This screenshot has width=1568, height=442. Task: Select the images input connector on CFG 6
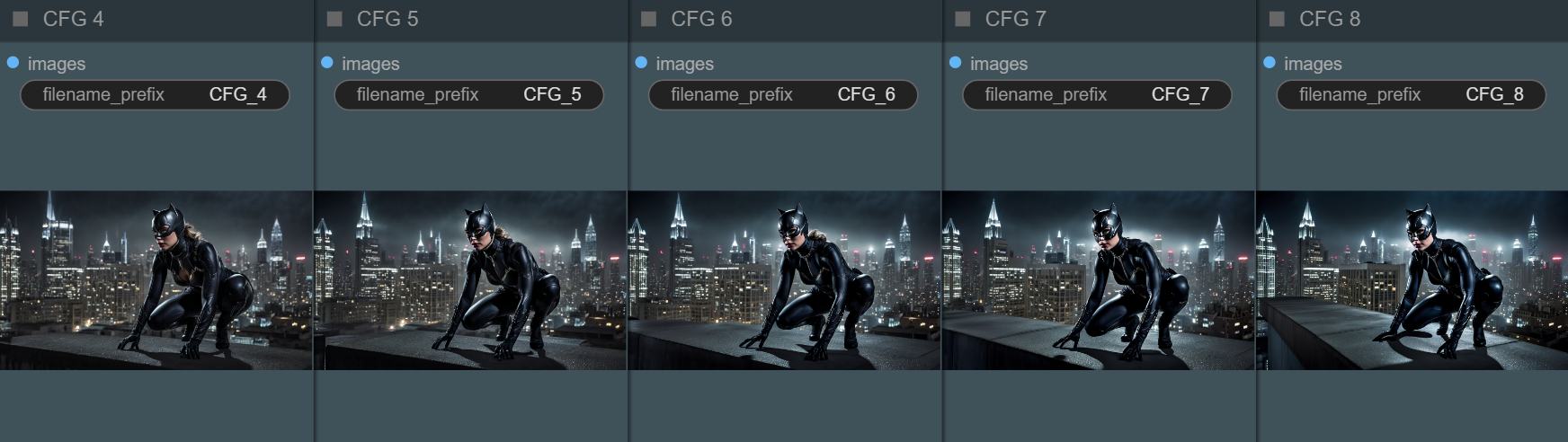click(x=641, y=63)
